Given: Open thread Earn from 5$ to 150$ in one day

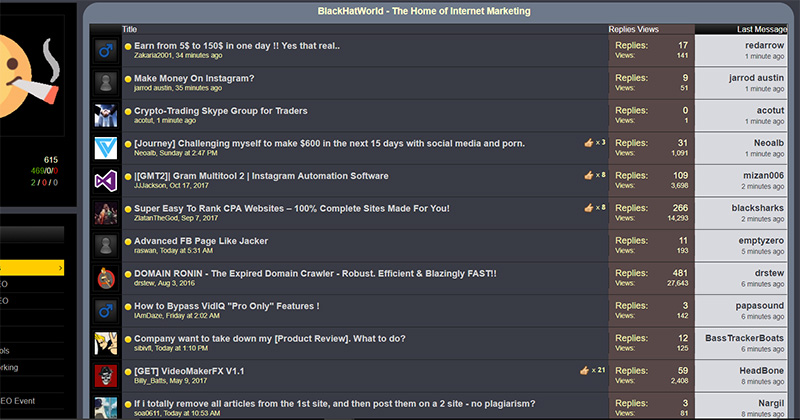Looking at the screenshot, I should 237,46.
